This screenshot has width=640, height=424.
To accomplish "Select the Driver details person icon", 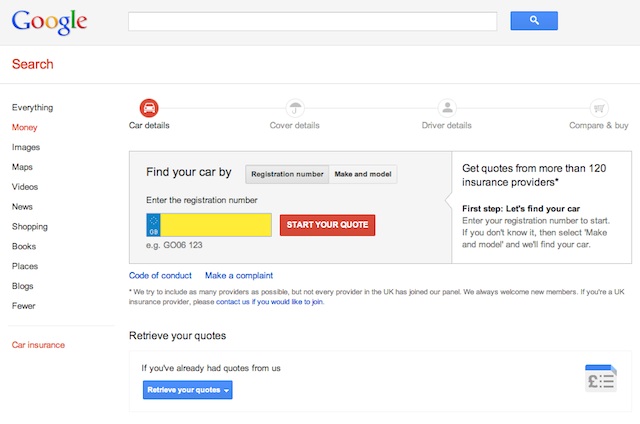I will point(447,108).
